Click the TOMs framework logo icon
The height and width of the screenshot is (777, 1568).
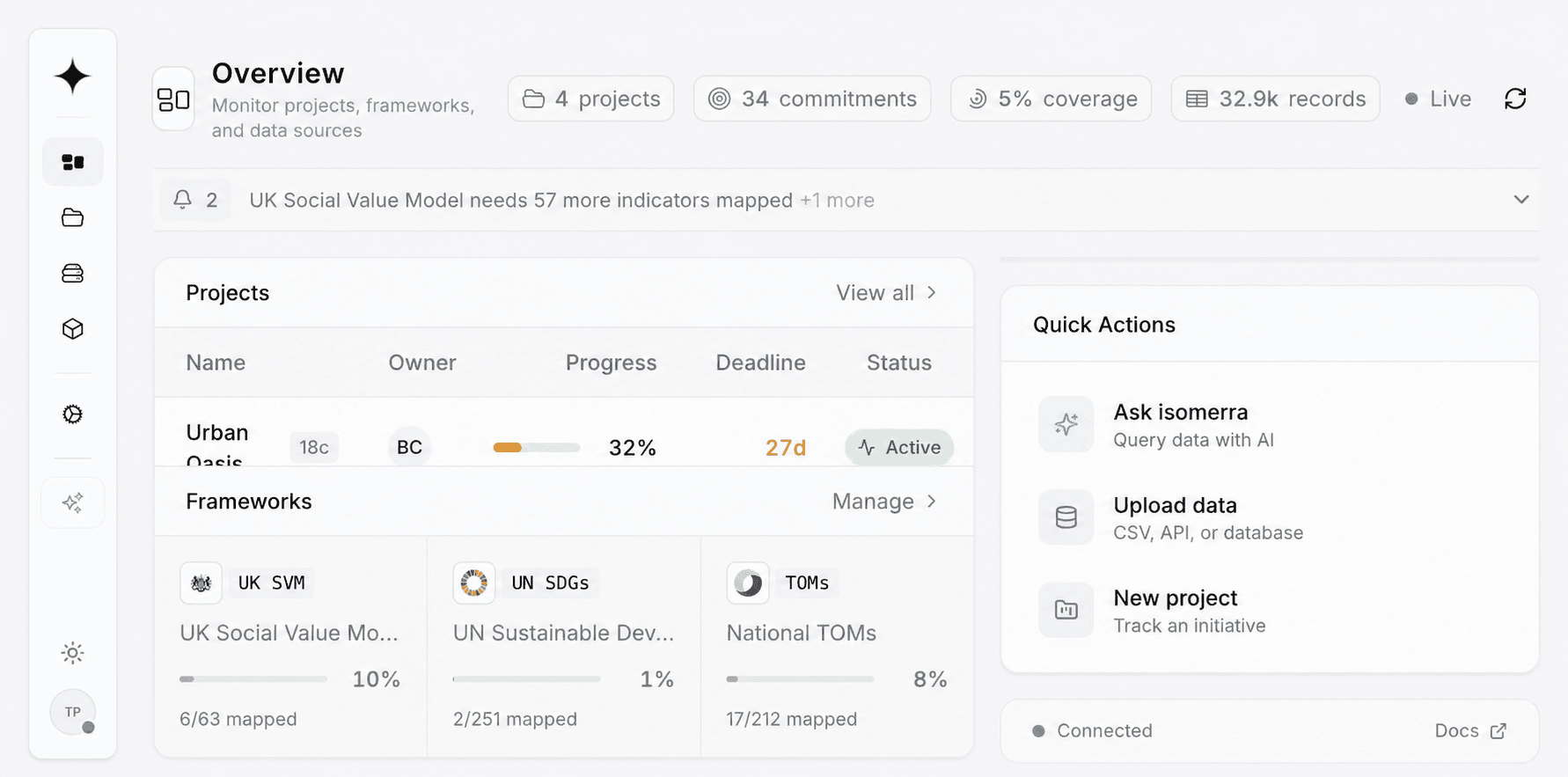tap(748, 583)
